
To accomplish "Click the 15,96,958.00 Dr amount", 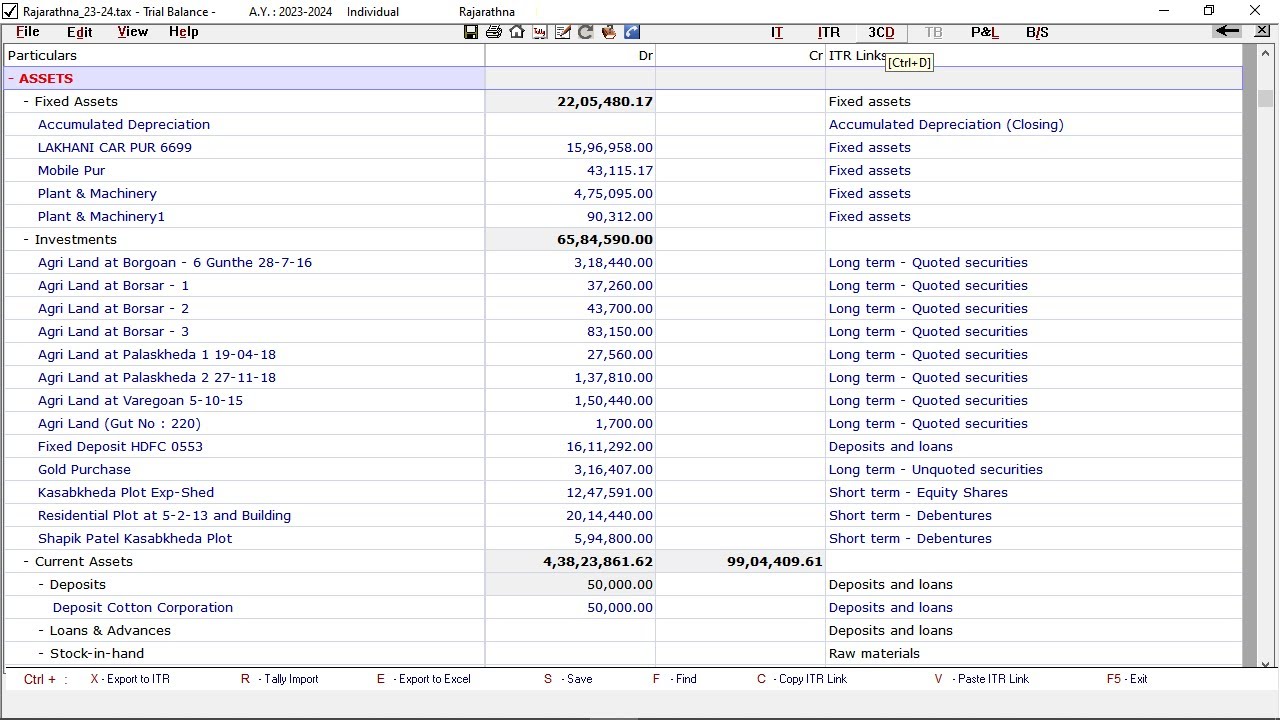I will pos(610,147).
